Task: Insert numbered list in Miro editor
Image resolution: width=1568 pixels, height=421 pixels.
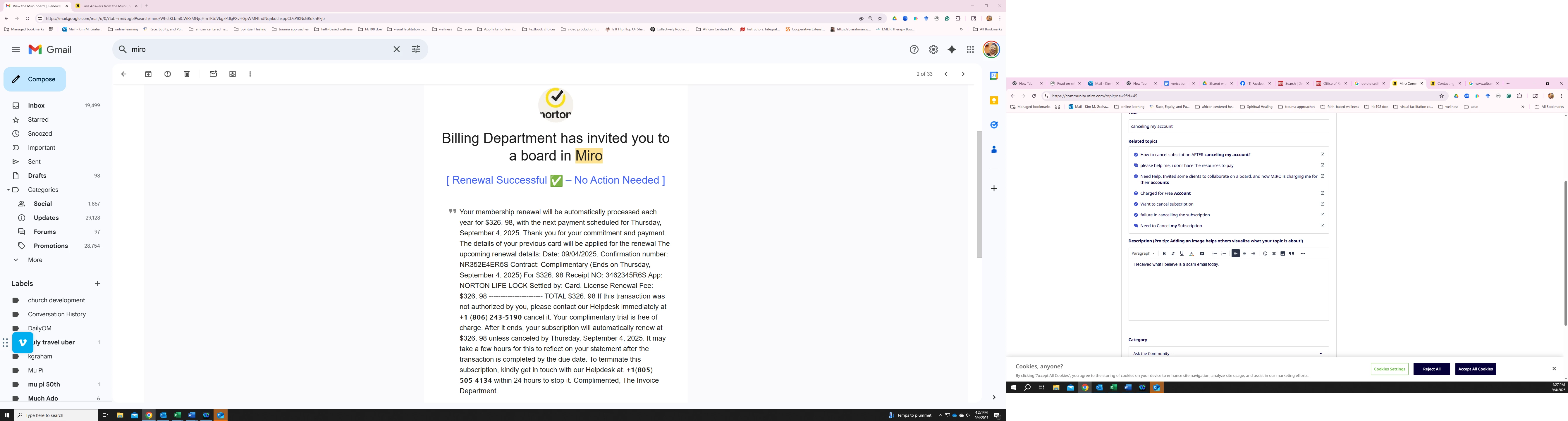Action: (1223, 254)
